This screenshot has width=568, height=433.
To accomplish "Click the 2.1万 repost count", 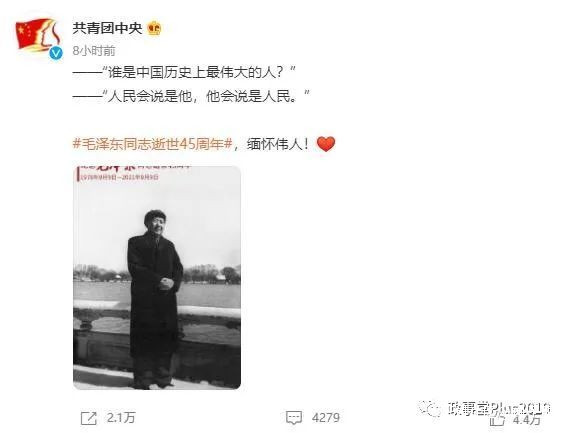I will click(x=121, y=418).
